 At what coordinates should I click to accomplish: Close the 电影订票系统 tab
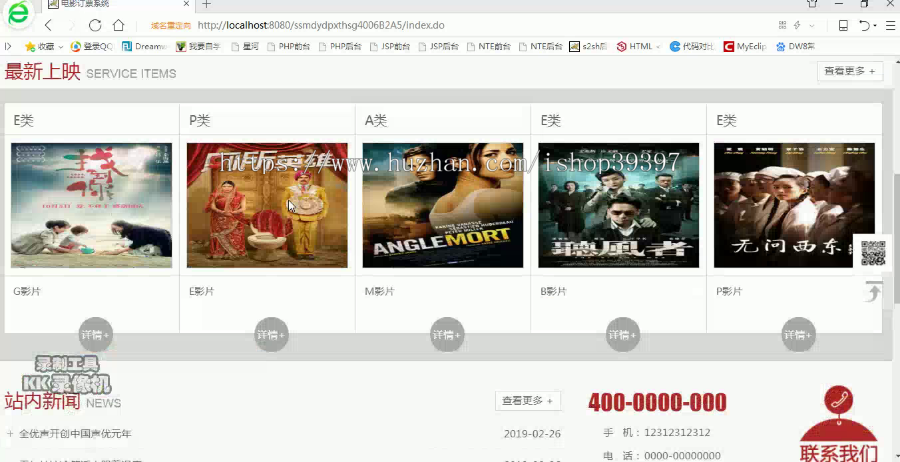point(187,4)
